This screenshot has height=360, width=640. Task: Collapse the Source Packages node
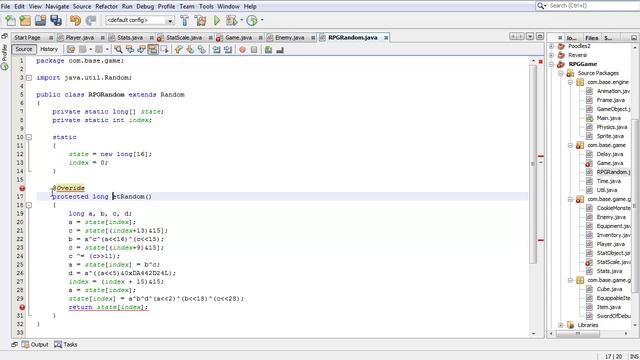click(x=561, y=73)
